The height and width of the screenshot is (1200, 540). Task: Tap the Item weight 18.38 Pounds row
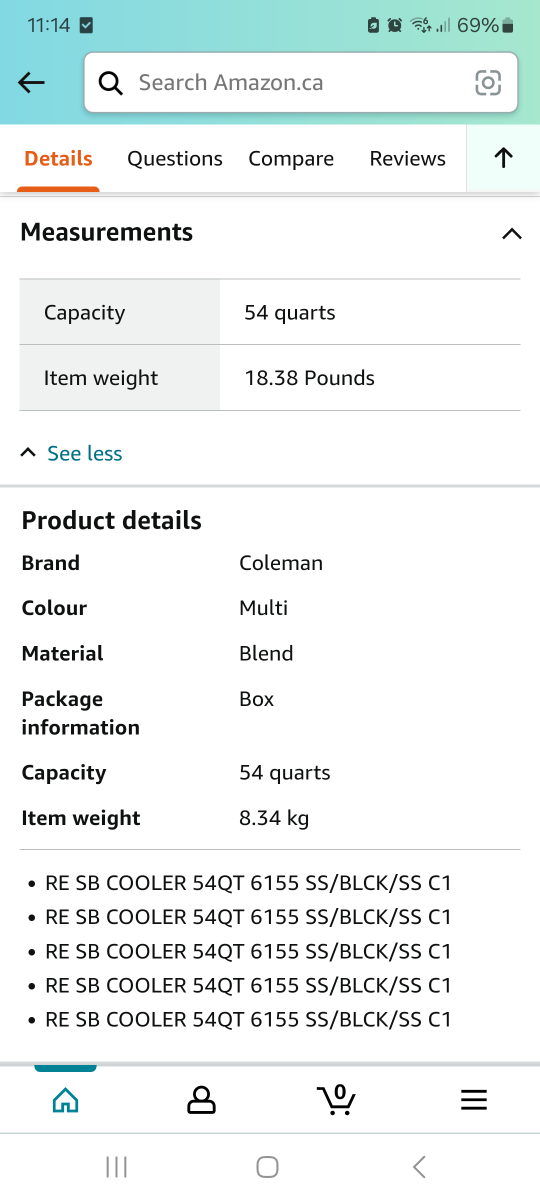(270, 378)
